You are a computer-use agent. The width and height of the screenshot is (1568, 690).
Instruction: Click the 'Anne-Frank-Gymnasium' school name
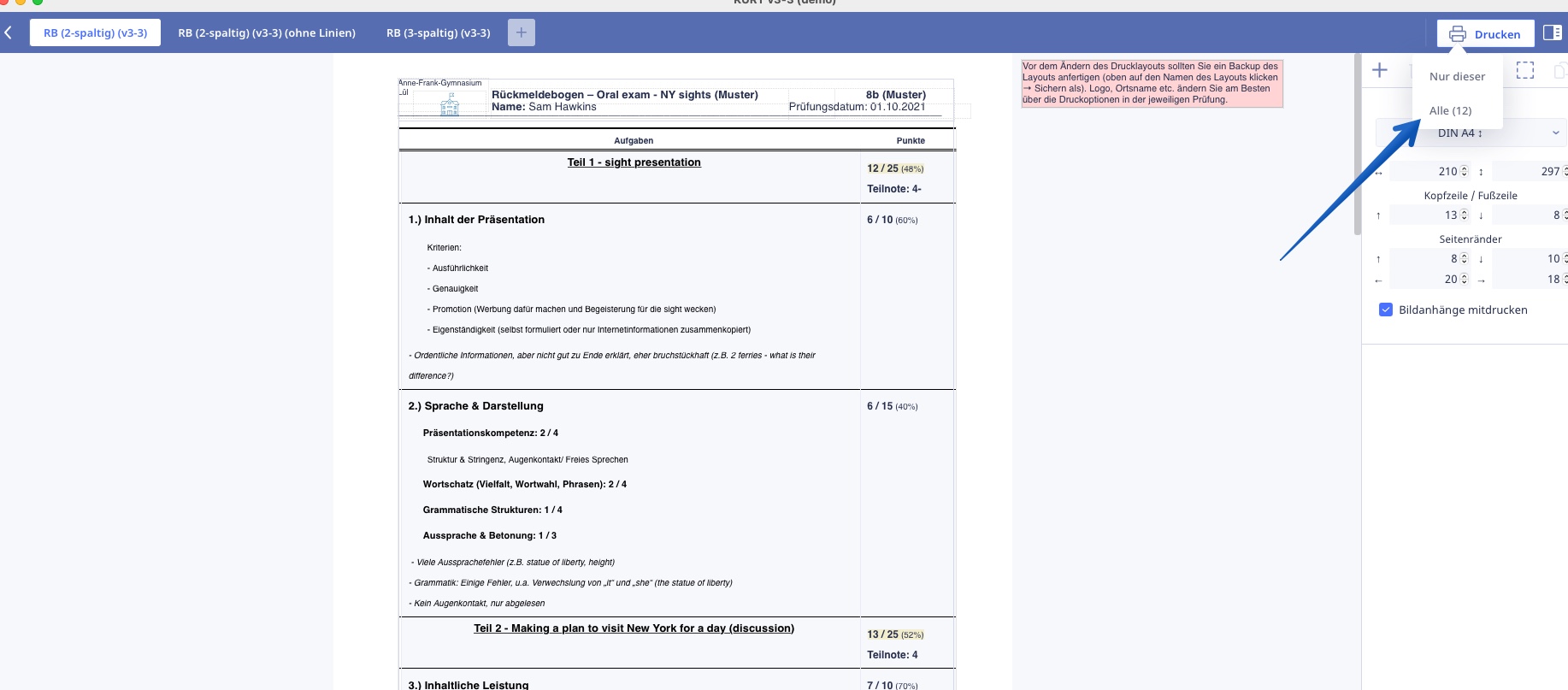click(439, 83)
